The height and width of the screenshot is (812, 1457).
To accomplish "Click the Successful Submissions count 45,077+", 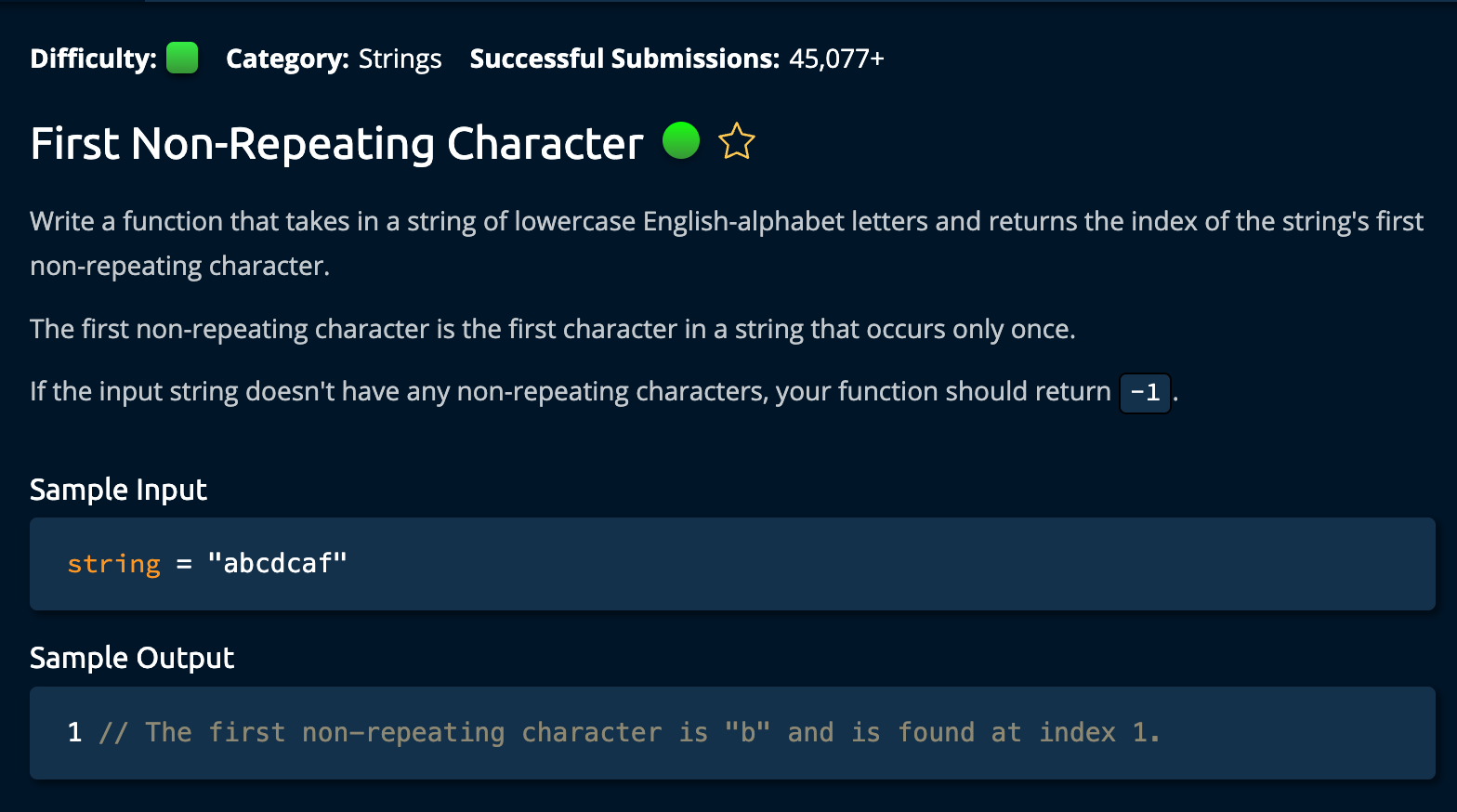I will (835, 59).
